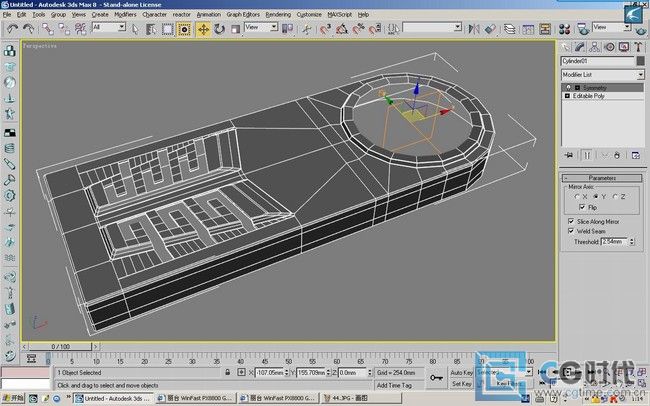Click the Align tool icon

[490, 29]
